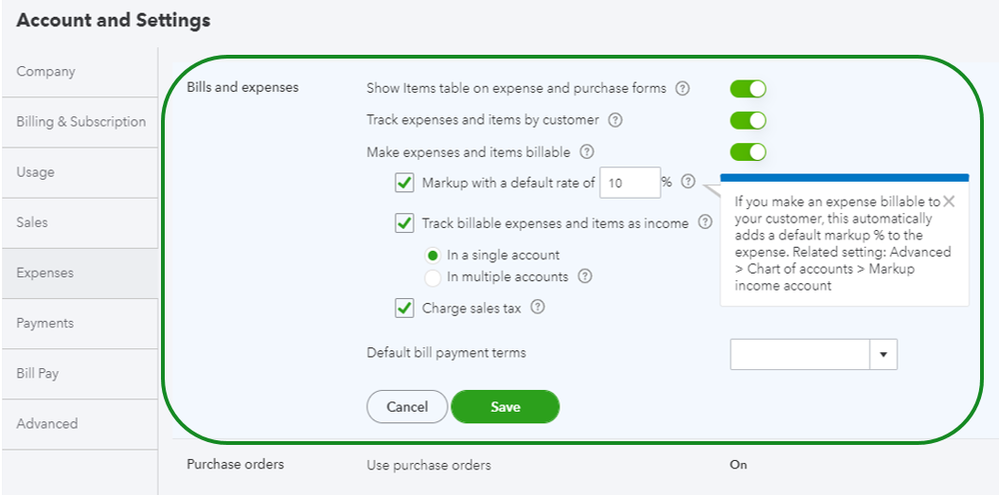Click help icon beside Show Items table

(x=682, y=89)
